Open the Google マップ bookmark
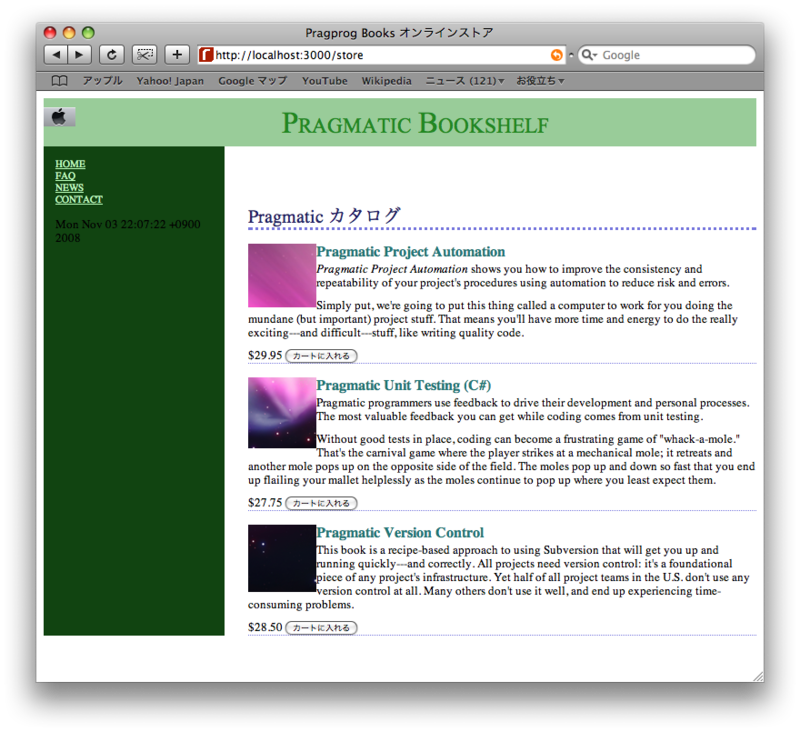 [253, 81]
